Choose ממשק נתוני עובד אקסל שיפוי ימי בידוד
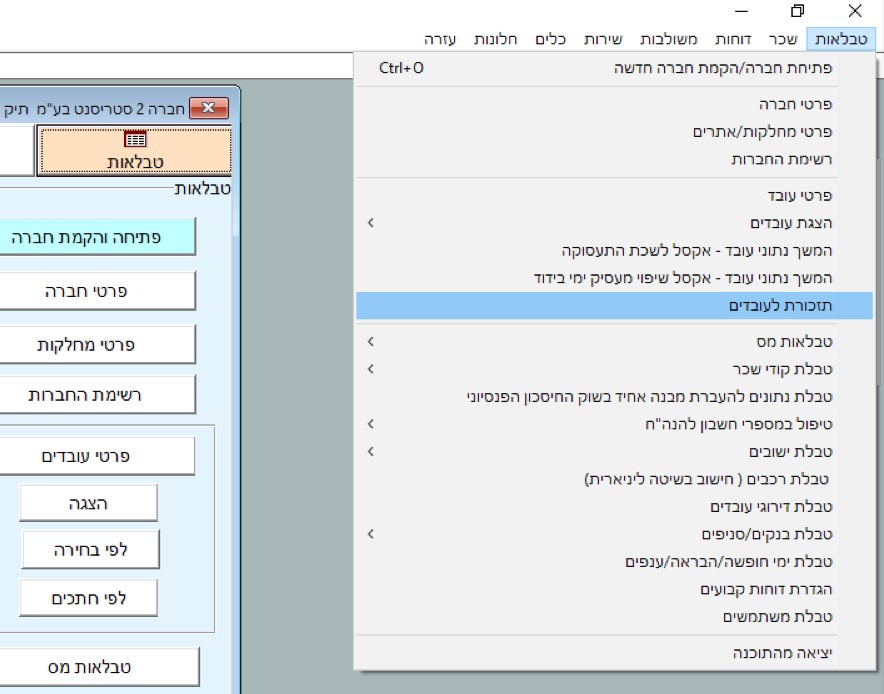The width and height of the screenshot is (884, 694). coord(615,278)
